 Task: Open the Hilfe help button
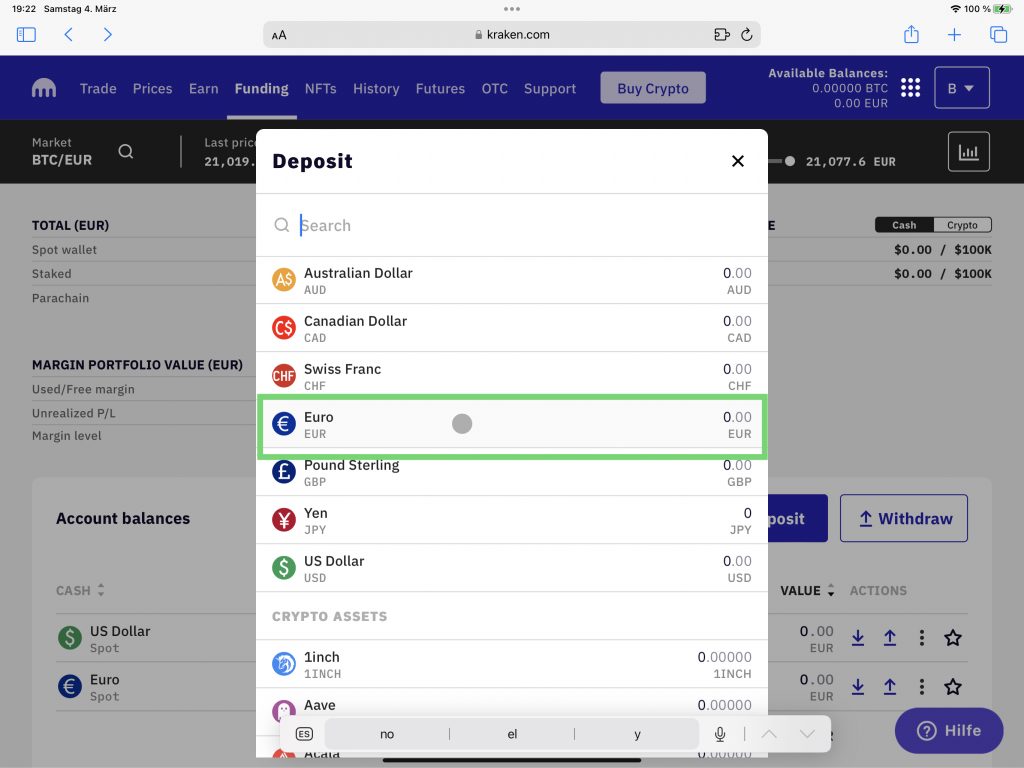pyautogui.click(x=949, y=731)
